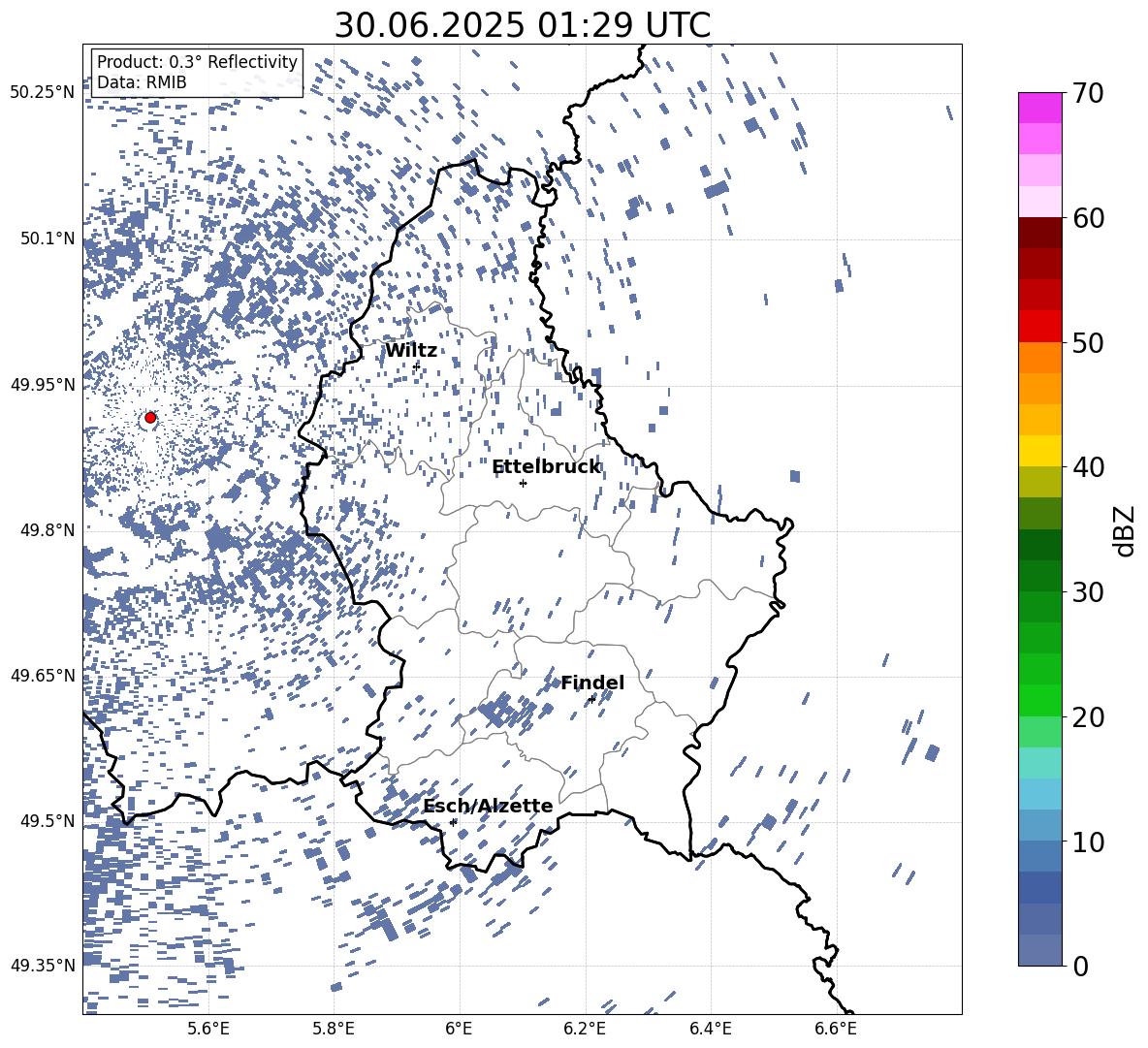Image resolution: width=1148 pixels, height=1048 pixels.
Task: Pick the bright green colorbar segment above 20
Action: coord(1040,700)
